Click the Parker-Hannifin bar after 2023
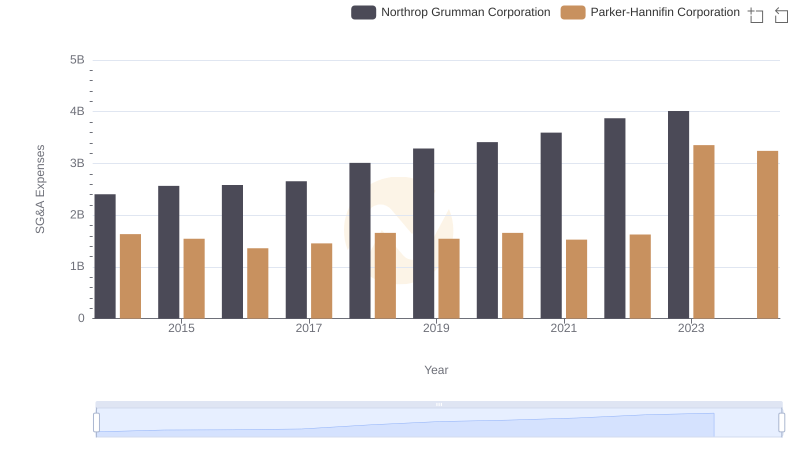 pos(768,235)
